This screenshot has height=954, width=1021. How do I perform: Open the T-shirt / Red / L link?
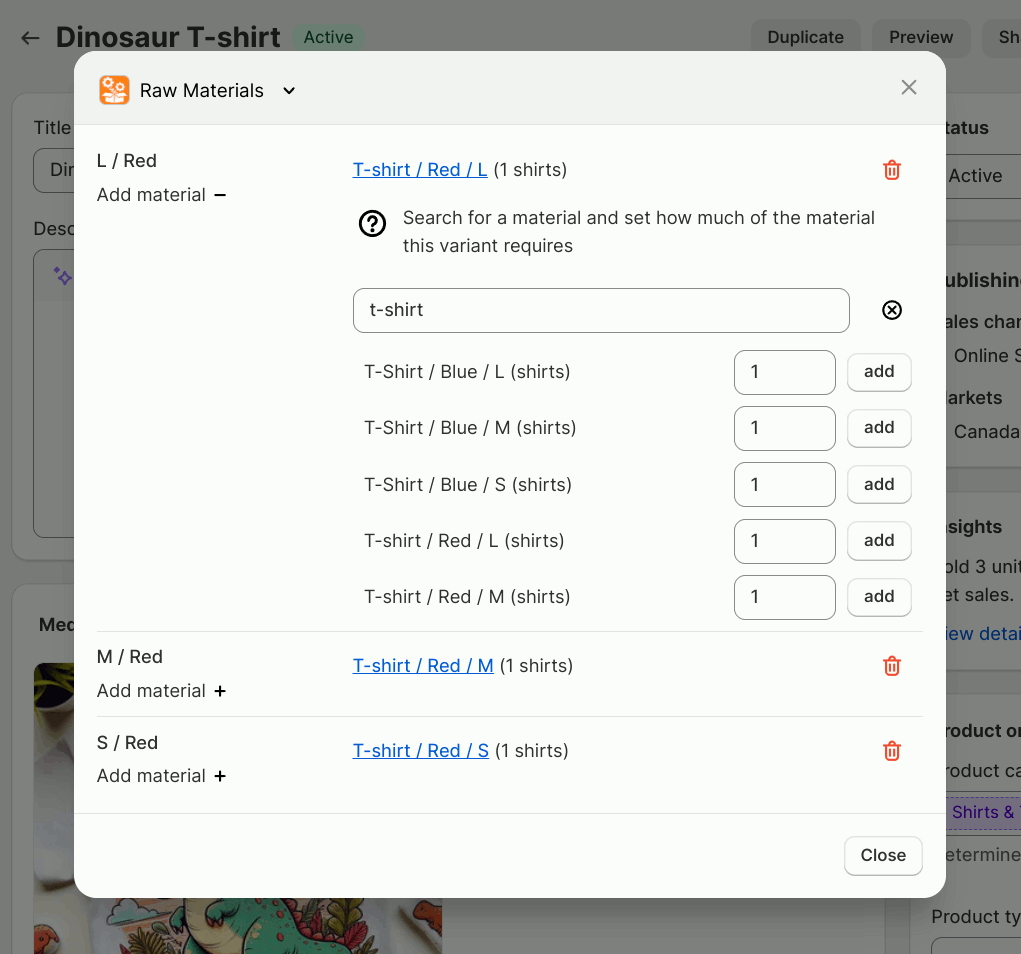(x=420, y=170)
